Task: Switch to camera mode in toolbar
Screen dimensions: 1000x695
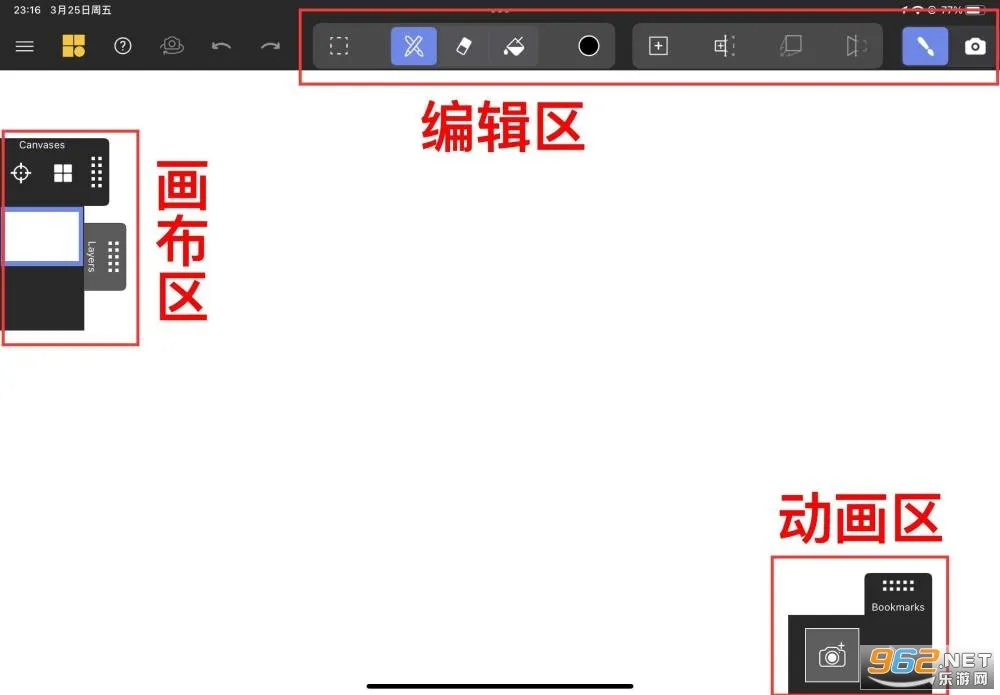Action: tap(974, 46)
